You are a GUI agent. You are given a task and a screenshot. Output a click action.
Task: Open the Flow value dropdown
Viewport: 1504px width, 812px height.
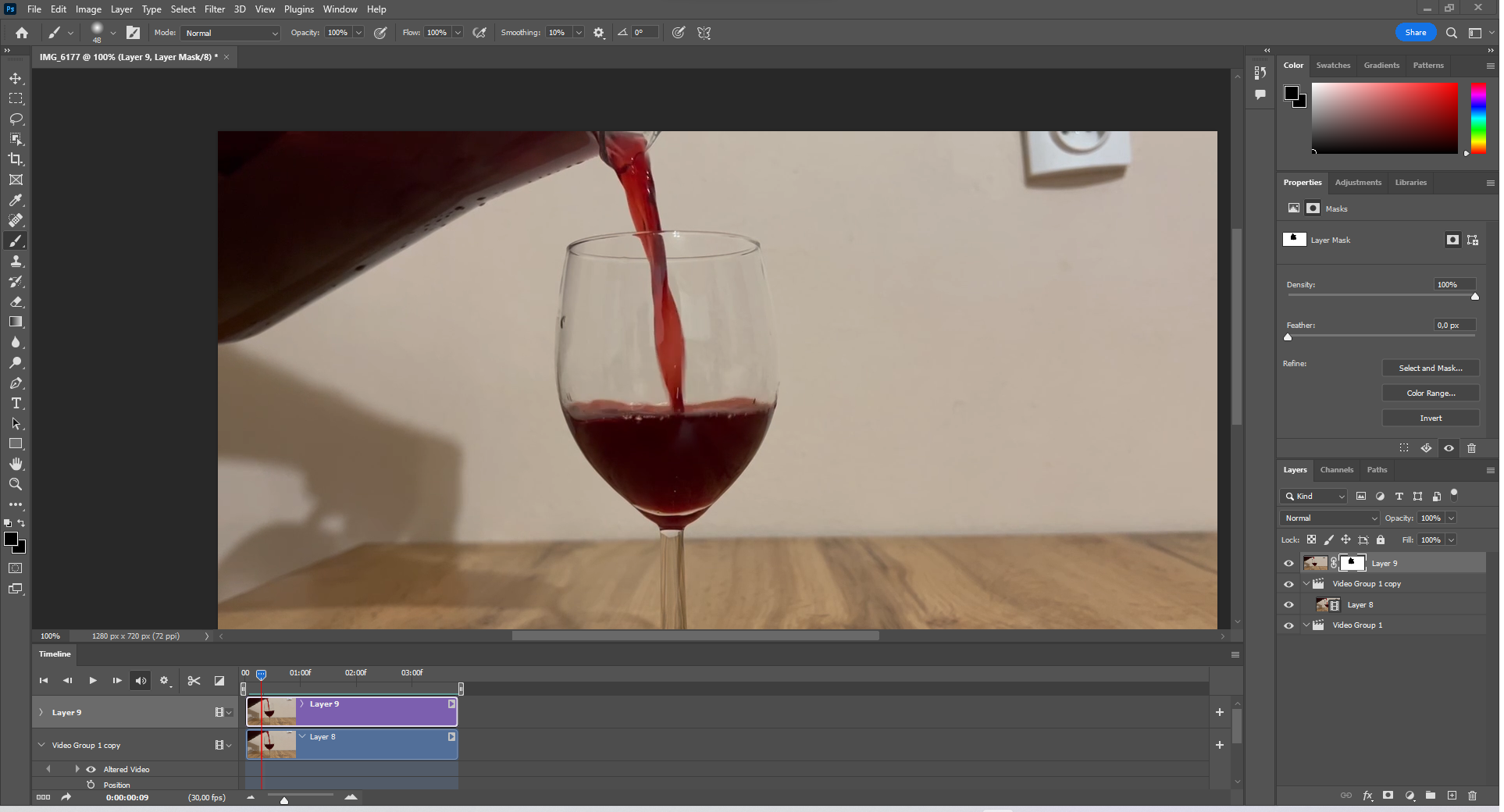[458, 33]
